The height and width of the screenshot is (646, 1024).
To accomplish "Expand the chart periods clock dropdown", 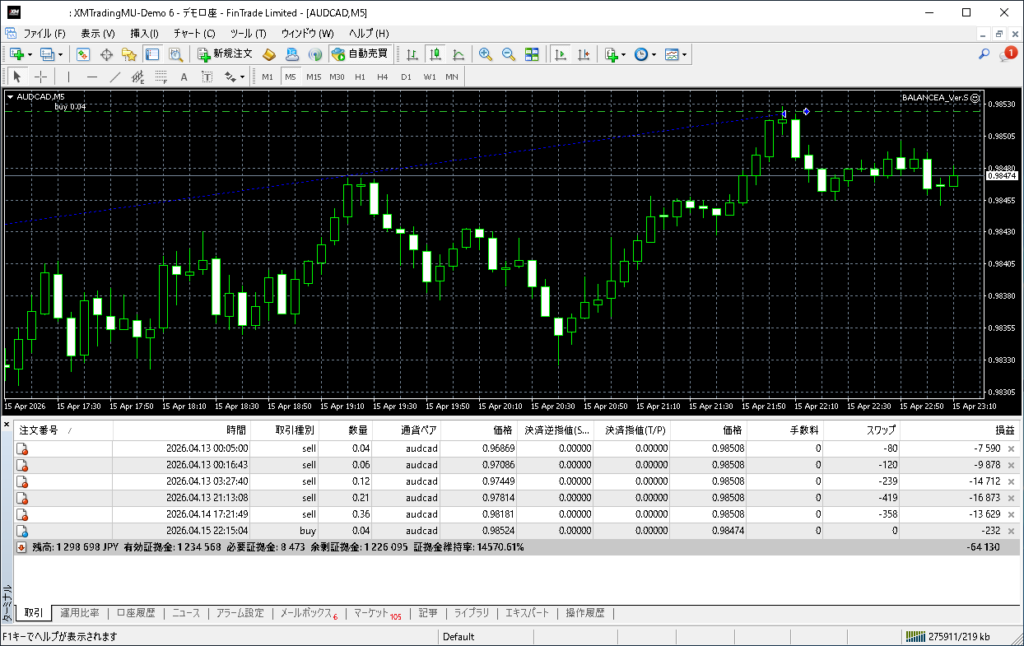I will 653,54.
